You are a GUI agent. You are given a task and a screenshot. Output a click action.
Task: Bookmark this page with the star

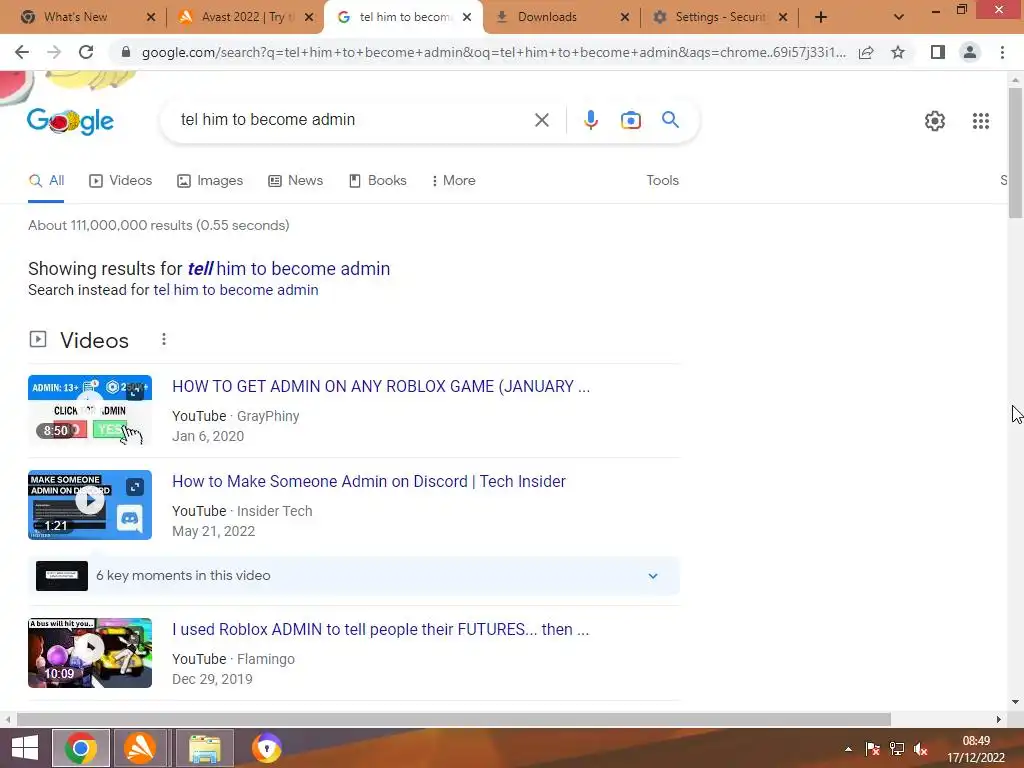point(898,52)
